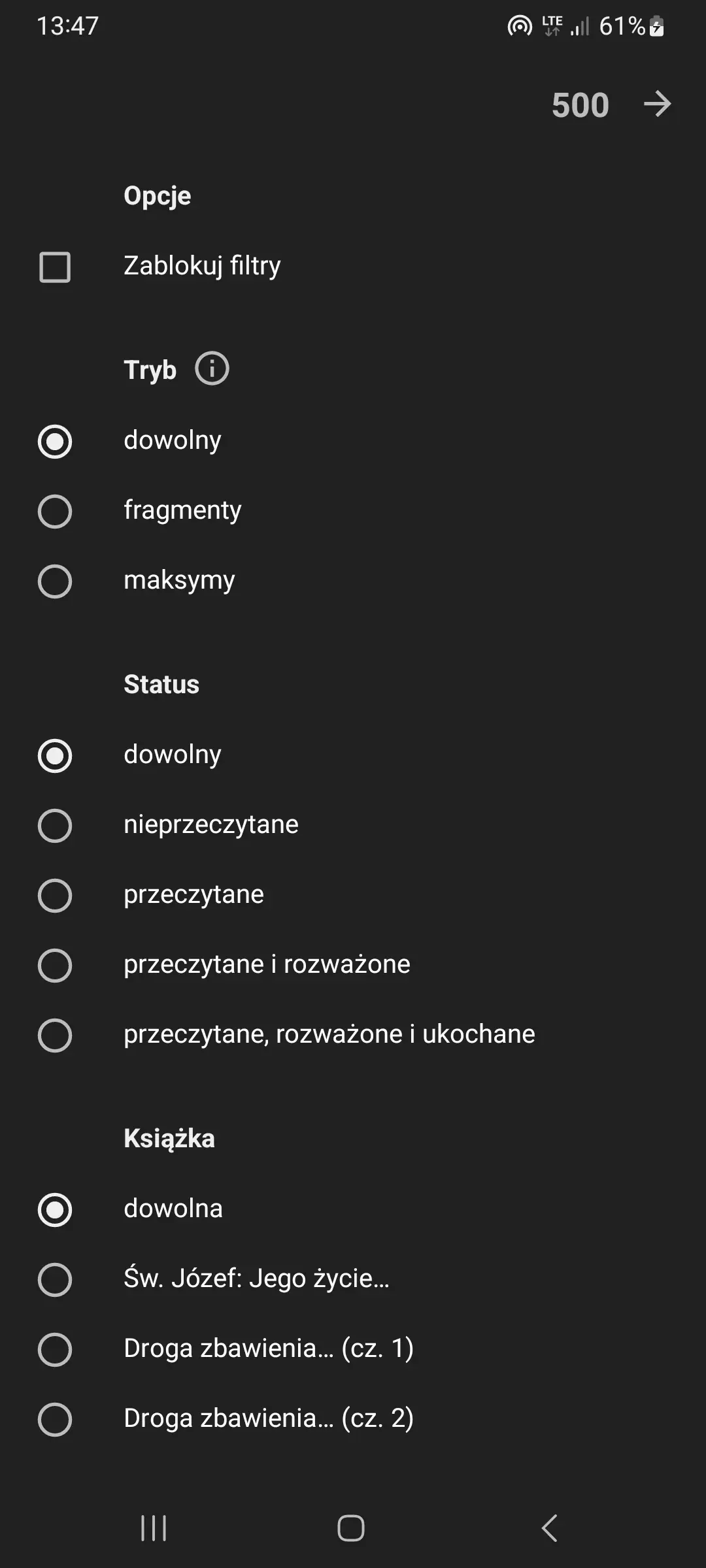
Task: Open the info tooltip next to Tryb
Action: click(x=212, y=370)
